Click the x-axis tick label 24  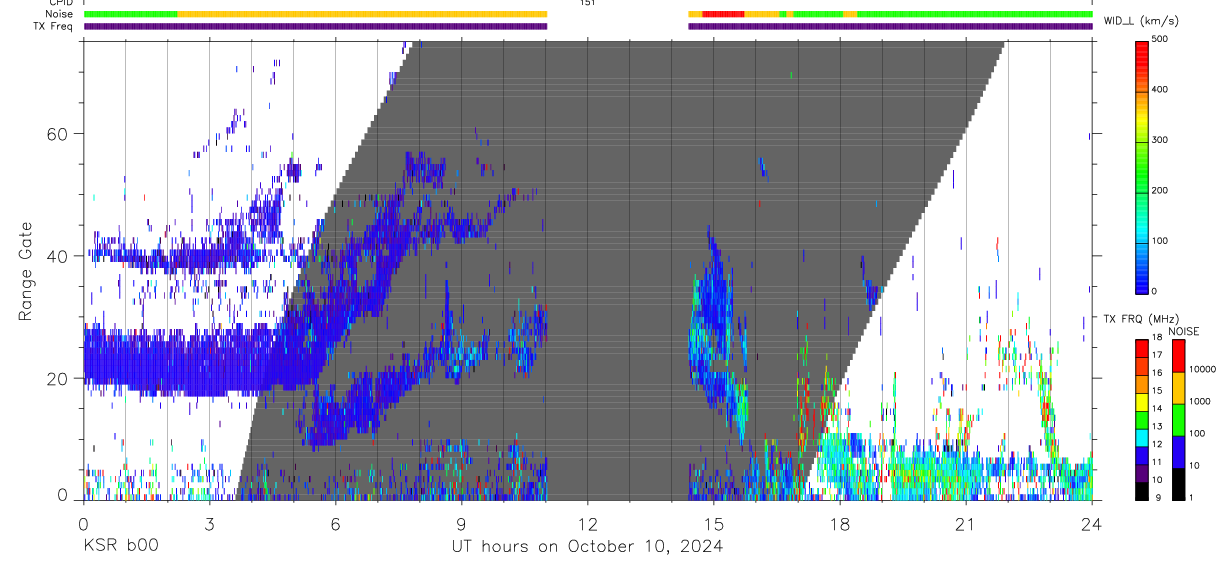[x=1091, y=524]
